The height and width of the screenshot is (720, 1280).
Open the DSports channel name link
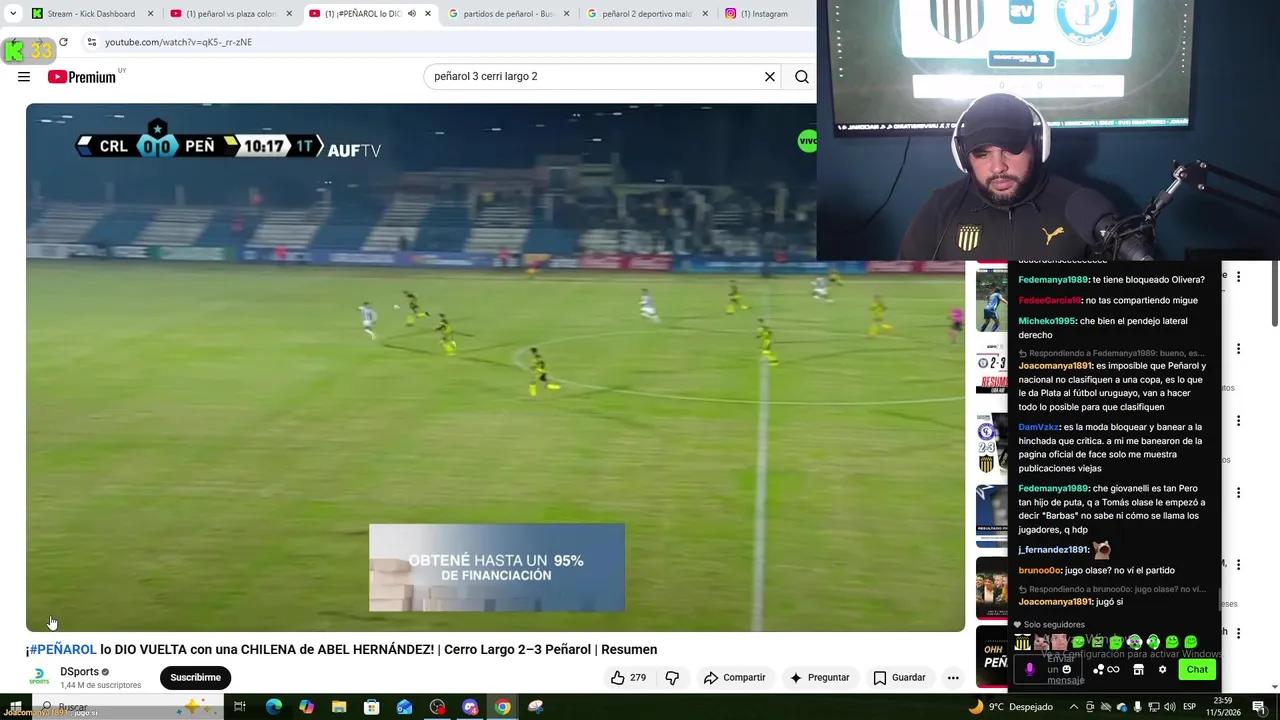79,672
